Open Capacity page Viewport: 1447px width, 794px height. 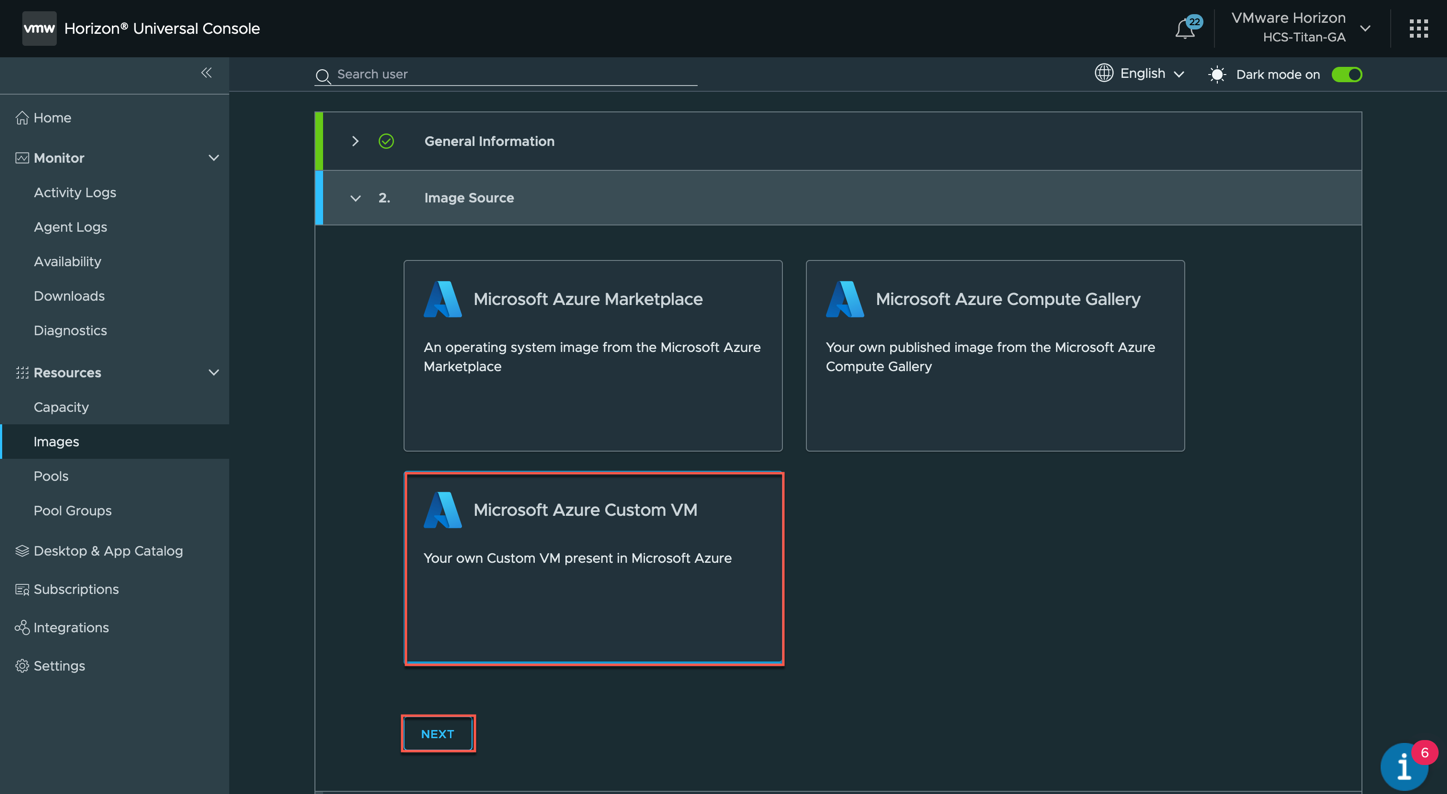click(61, 408)
